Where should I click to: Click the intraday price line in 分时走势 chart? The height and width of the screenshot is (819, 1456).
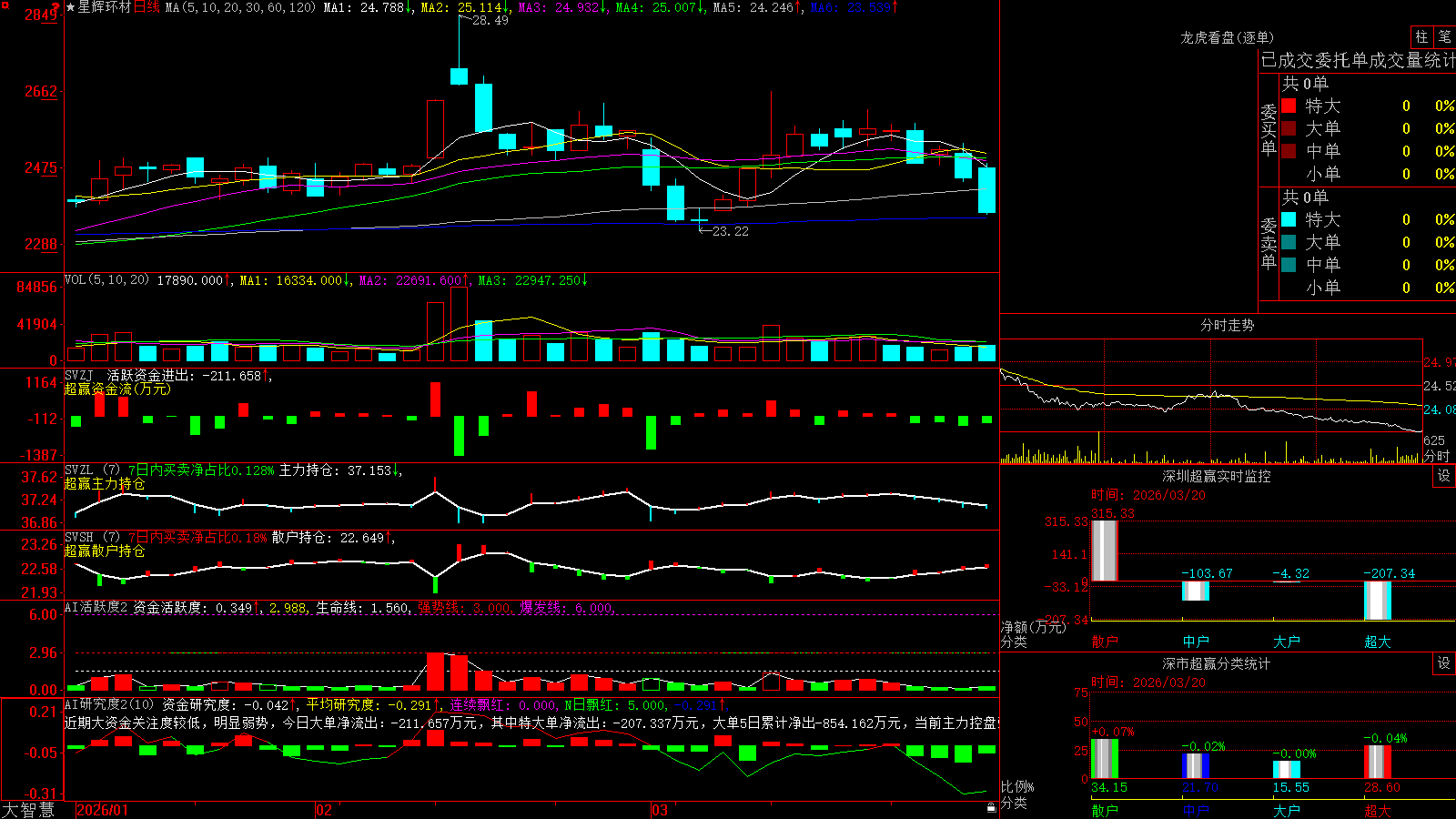1210,400
